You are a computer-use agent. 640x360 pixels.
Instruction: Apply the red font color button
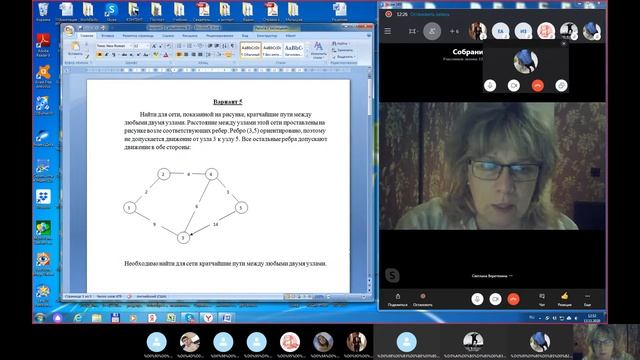pos(166,54)
